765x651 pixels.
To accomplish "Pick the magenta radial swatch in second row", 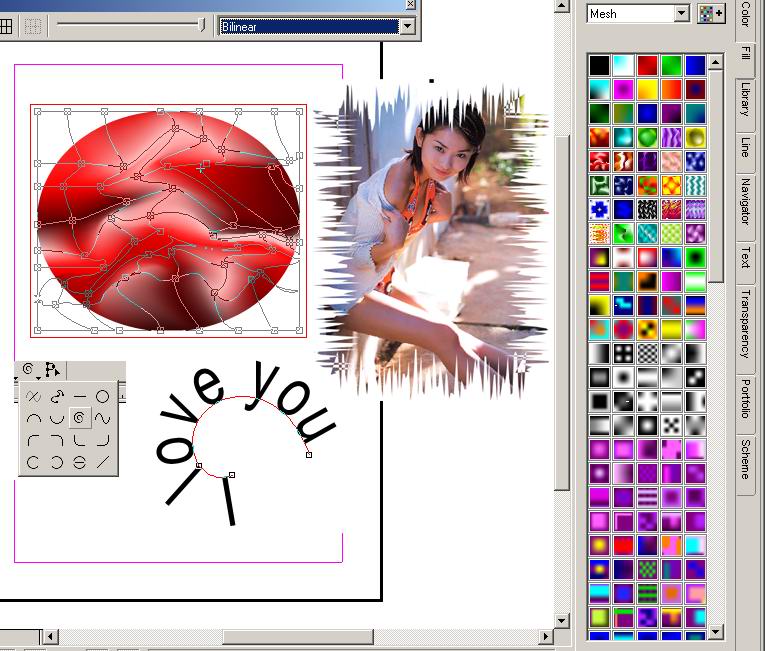I will pyautogui.click(x=623, y=89).
